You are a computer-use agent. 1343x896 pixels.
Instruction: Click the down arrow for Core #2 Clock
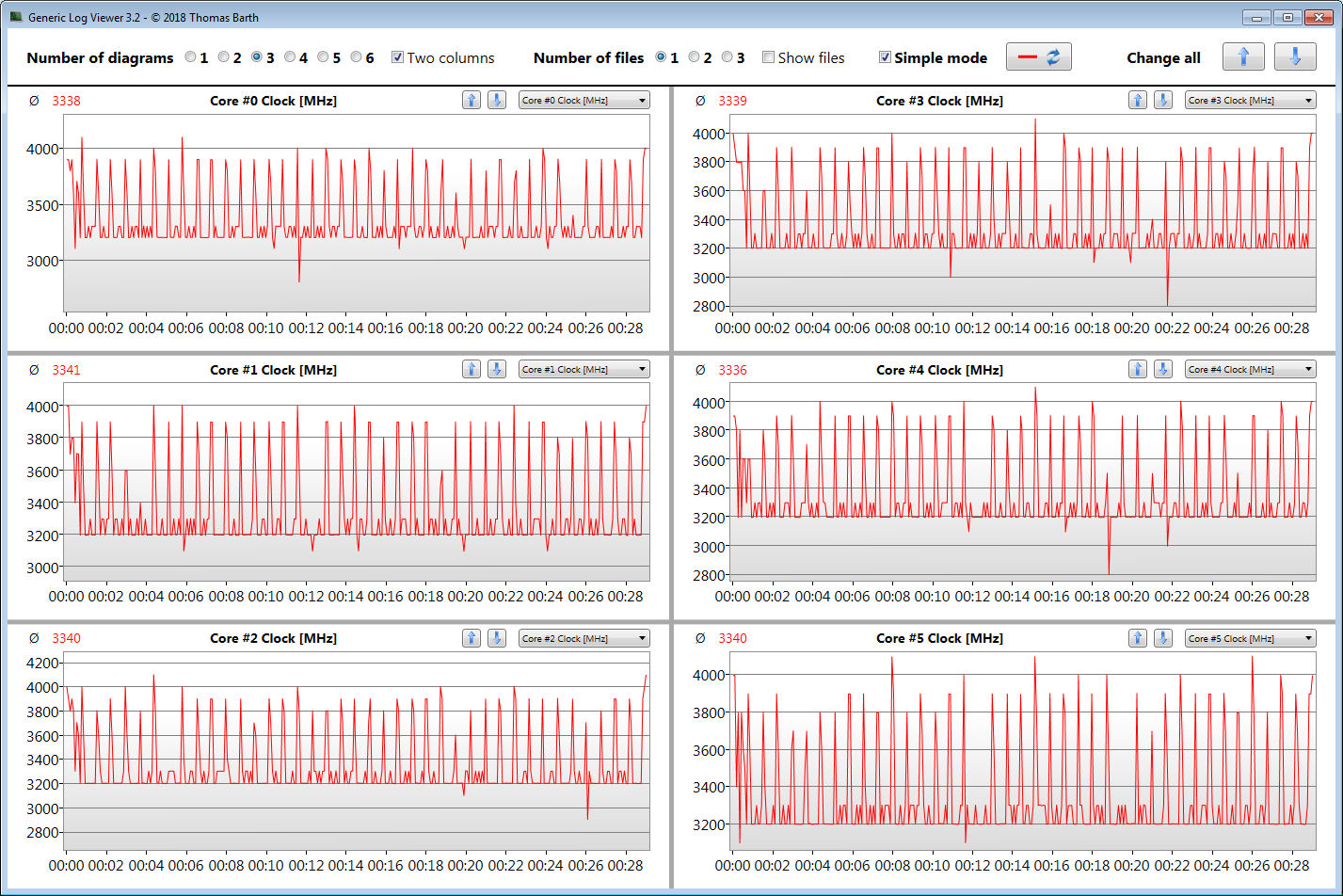coord(496,638)
